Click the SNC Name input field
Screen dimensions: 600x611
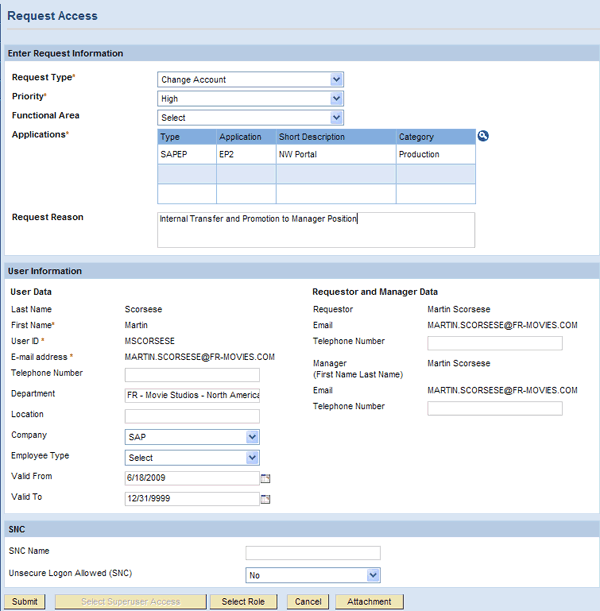(313, 553)
